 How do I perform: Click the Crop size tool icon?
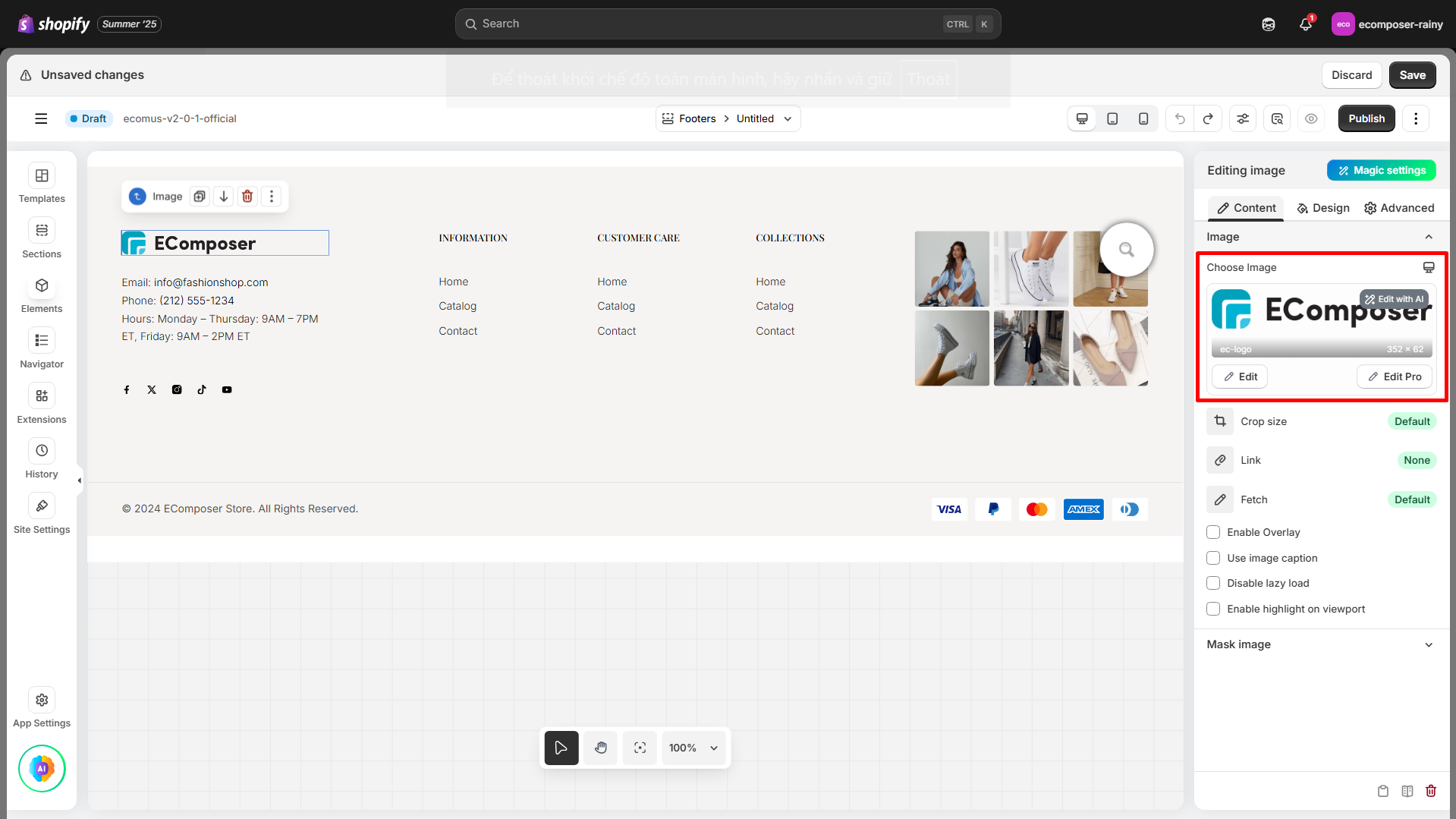[1219, 421]
